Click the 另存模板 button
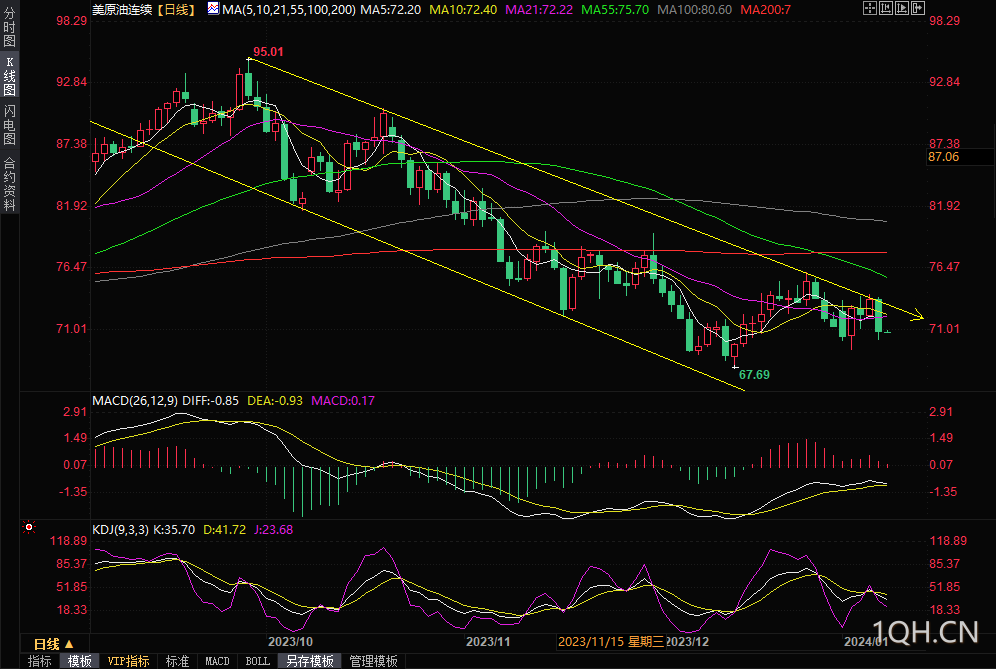 pyautogui.click(x=310, y=661)
